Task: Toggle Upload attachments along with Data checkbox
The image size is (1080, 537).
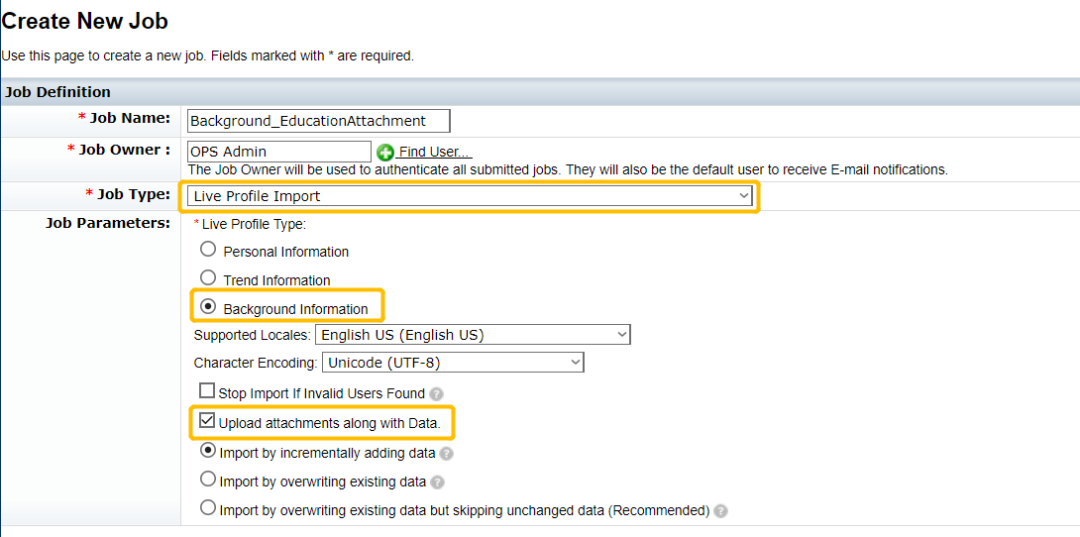Action: [207, 421]
